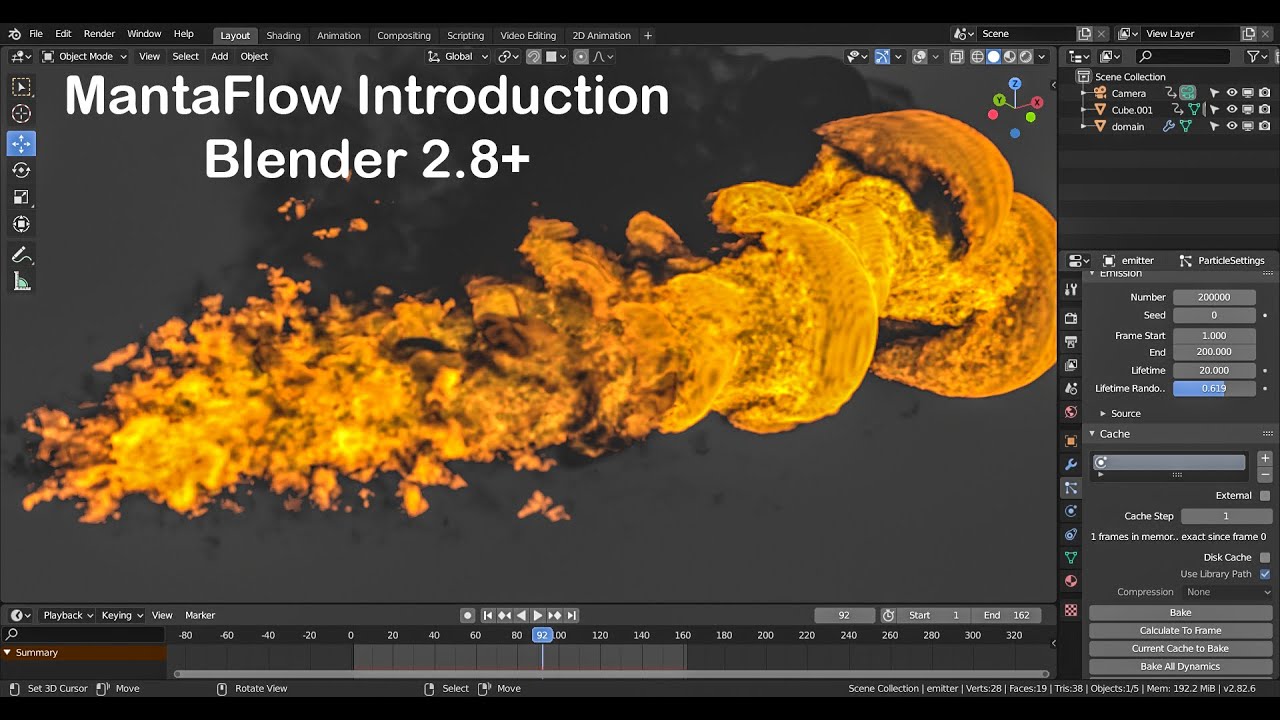Select the Move tool in the viewport toolbar

[x=21, y=143]
